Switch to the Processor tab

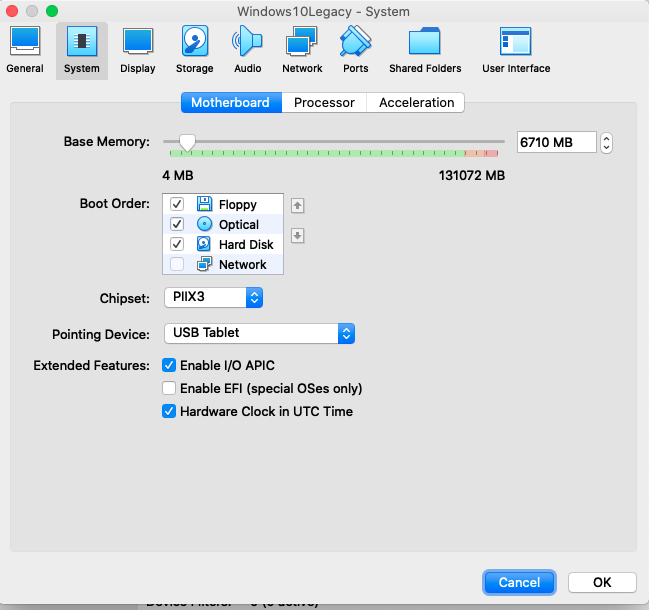(324, 102)
